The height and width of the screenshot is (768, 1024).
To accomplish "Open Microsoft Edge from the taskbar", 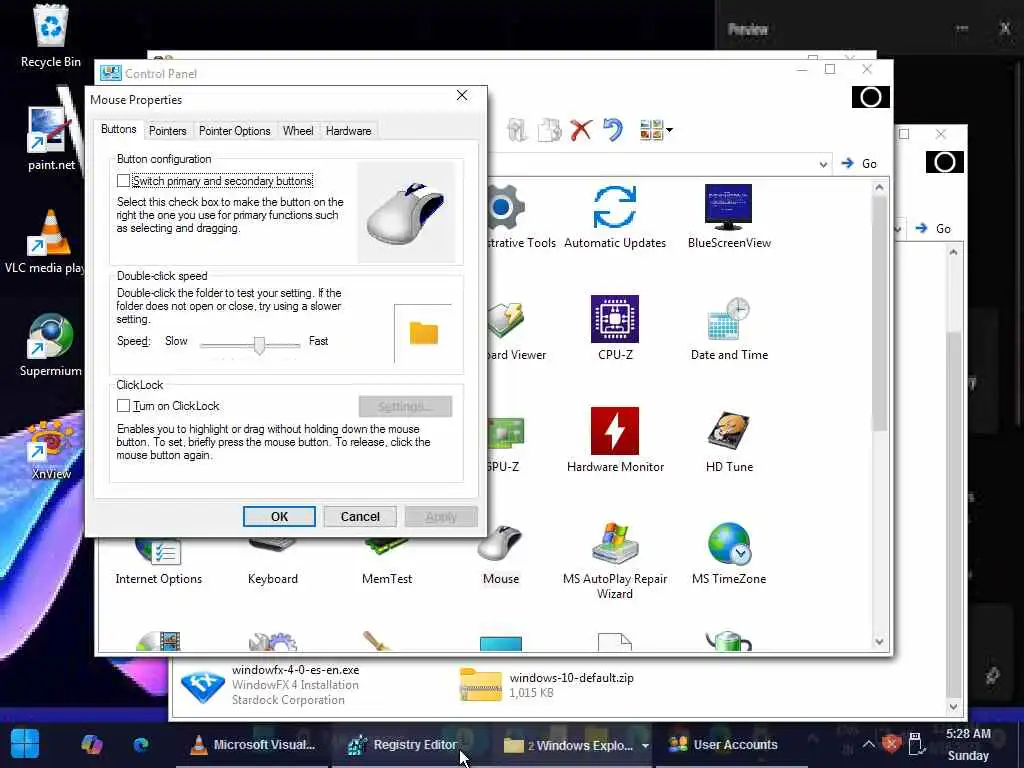I will (141, 744).
